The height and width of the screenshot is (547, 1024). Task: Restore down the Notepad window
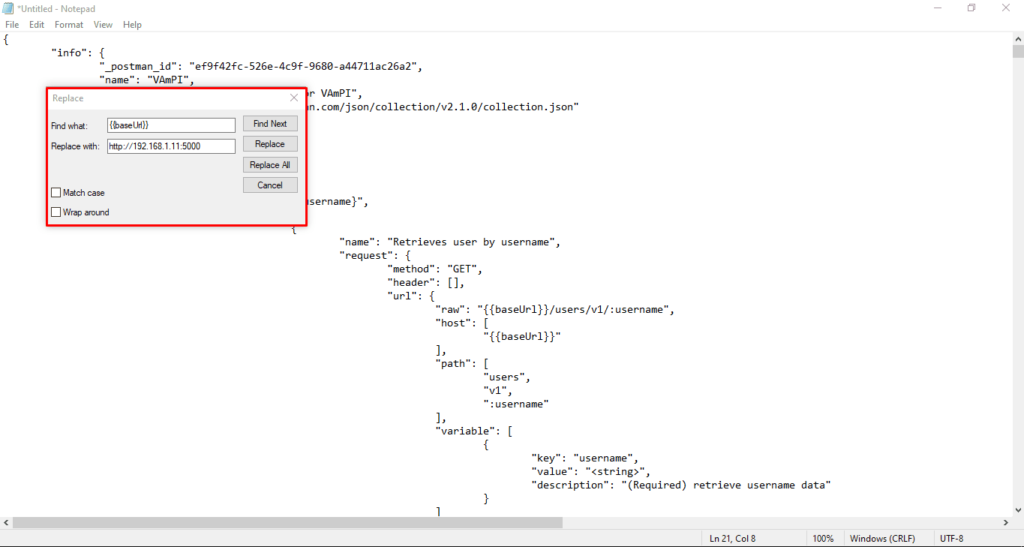(971, 8)
